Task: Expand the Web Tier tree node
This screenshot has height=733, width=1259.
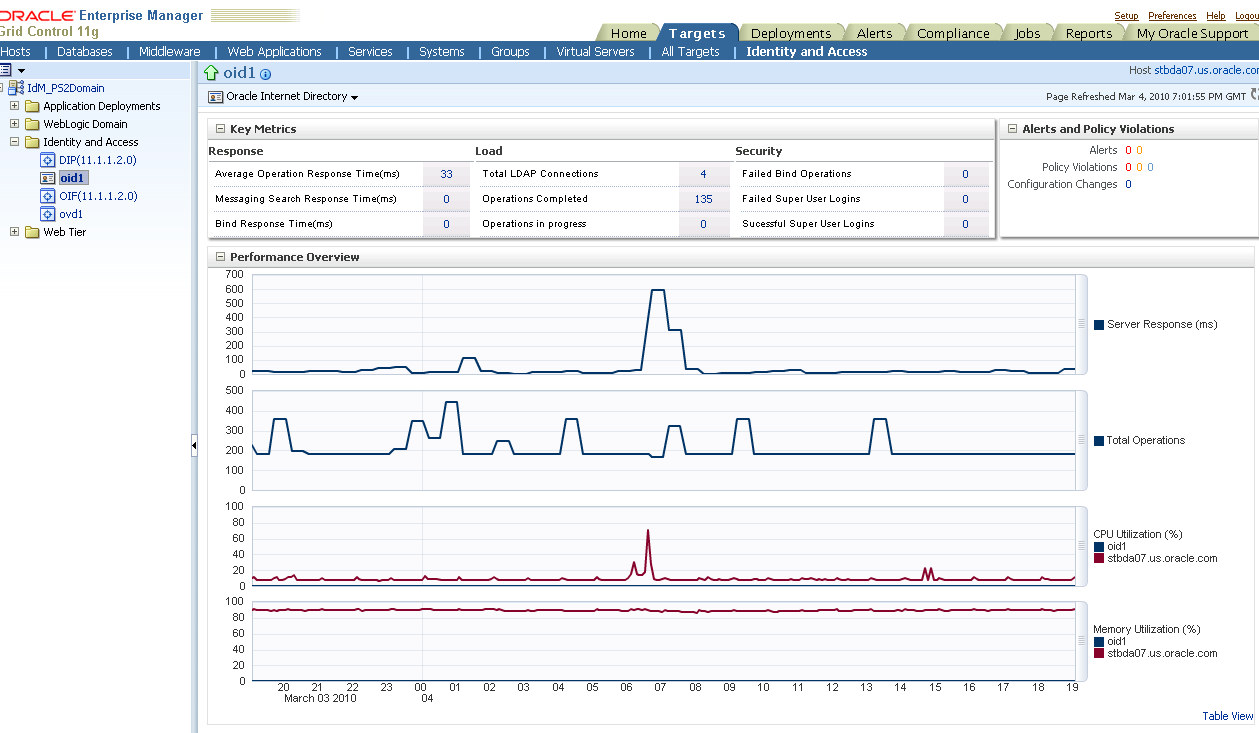Action: click(x=15, y=232)
